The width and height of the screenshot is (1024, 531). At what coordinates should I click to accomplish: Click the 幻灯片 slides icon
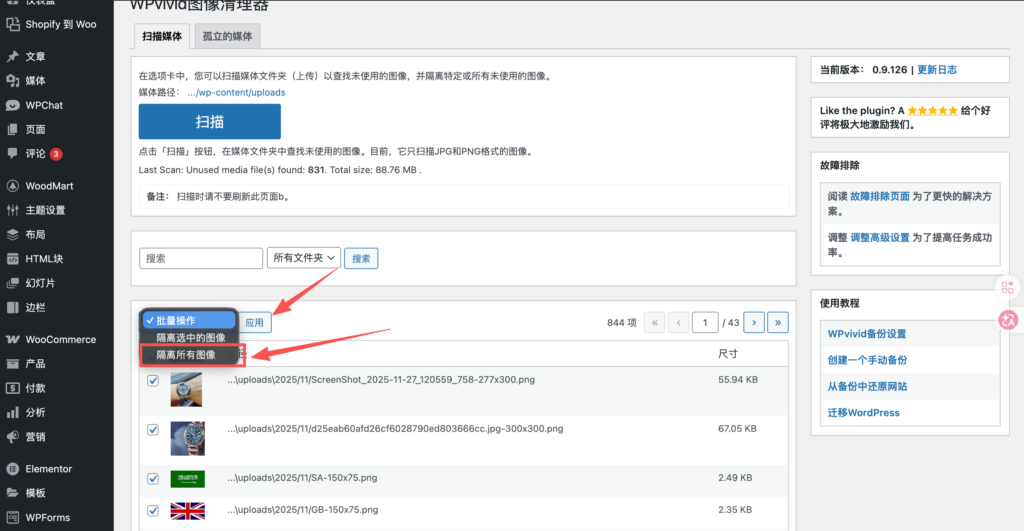point(12,283)
